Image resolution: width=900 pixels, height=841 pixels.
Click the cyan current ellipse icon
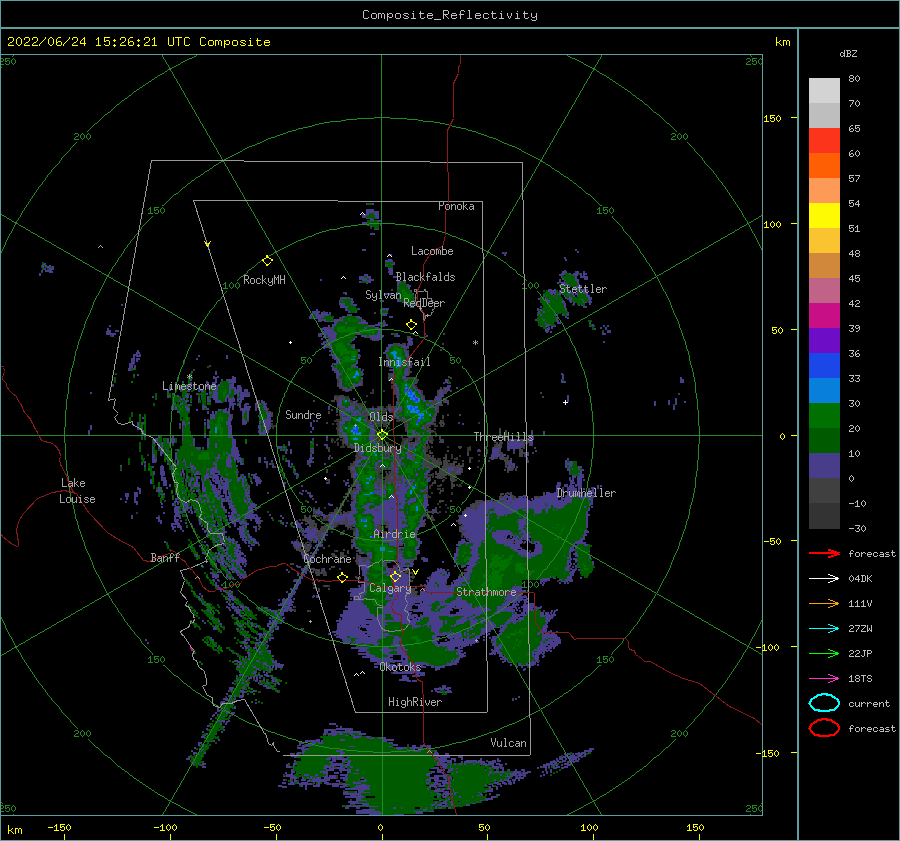point(824,703)
